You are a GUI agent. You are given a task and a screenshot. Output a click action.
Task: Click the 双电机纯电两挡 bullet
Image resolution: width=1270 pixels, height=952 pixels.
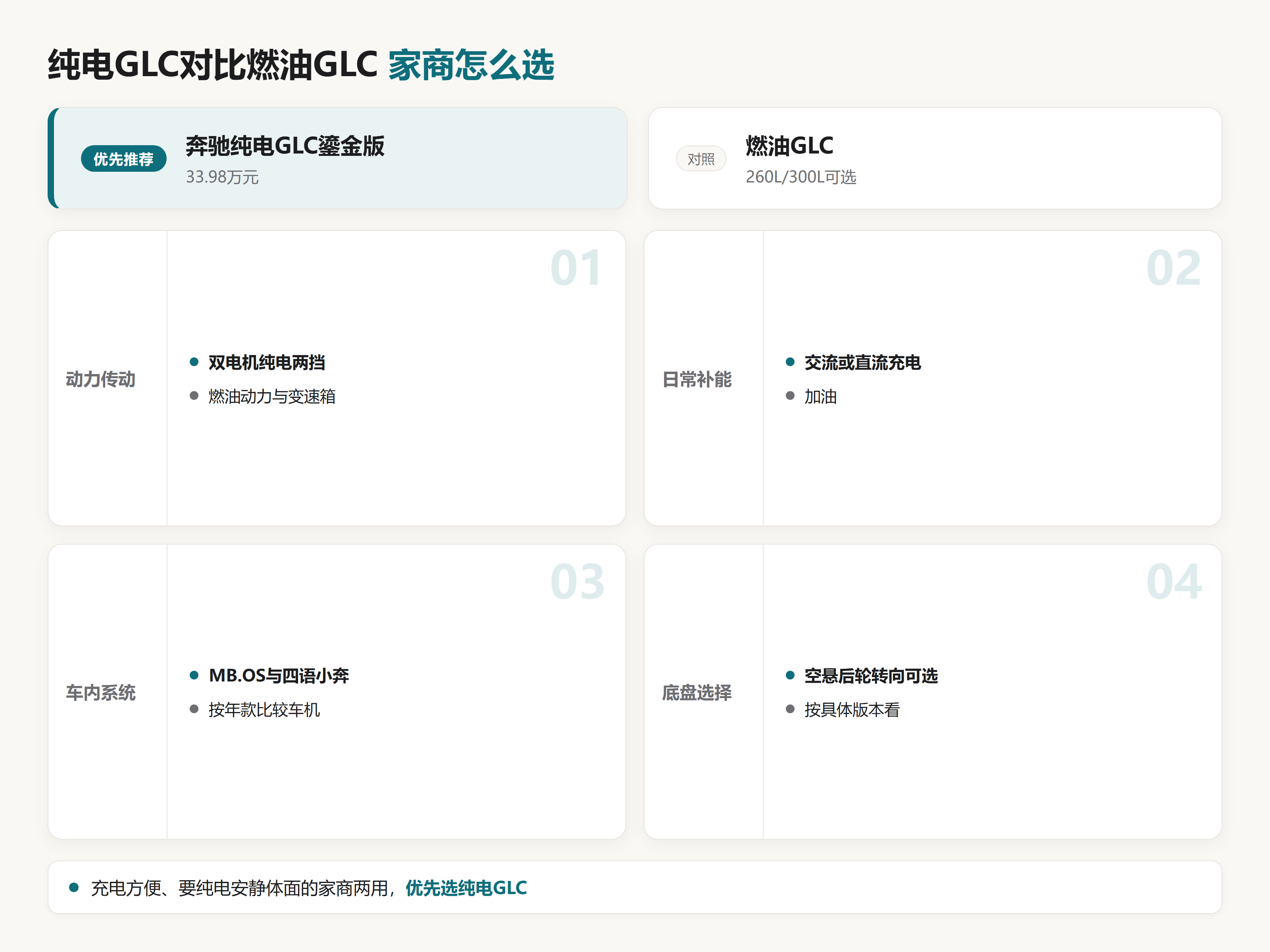(x=266, y=362)
